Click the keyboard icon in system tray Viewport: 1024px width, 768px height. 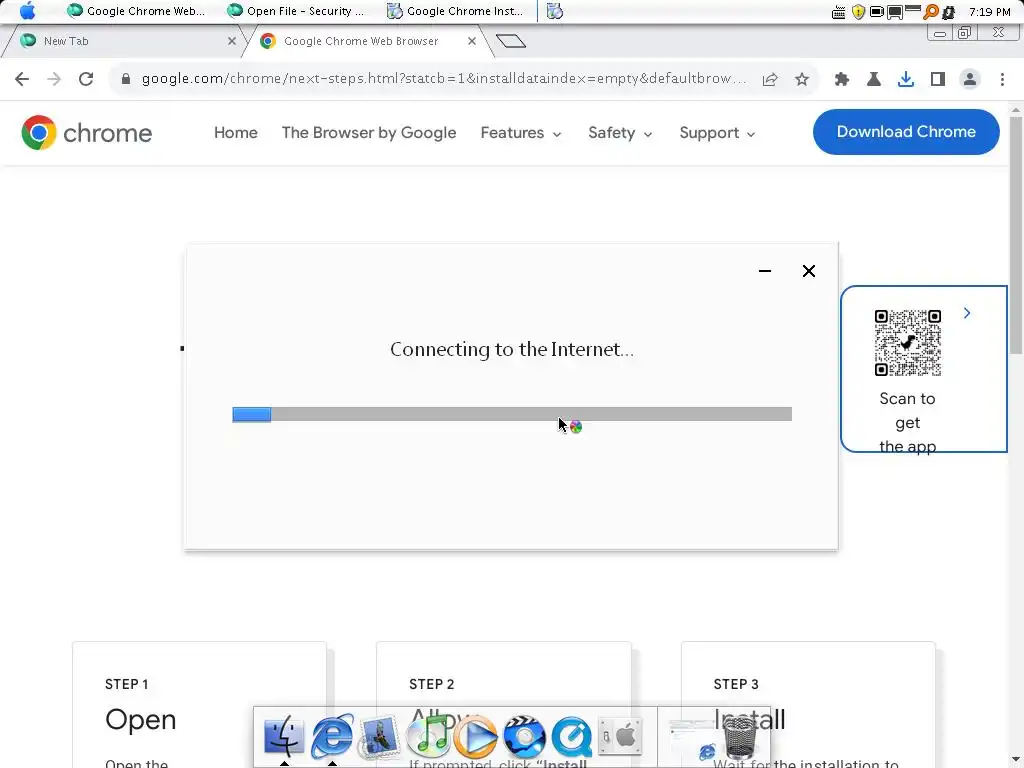tap(839, 12)
